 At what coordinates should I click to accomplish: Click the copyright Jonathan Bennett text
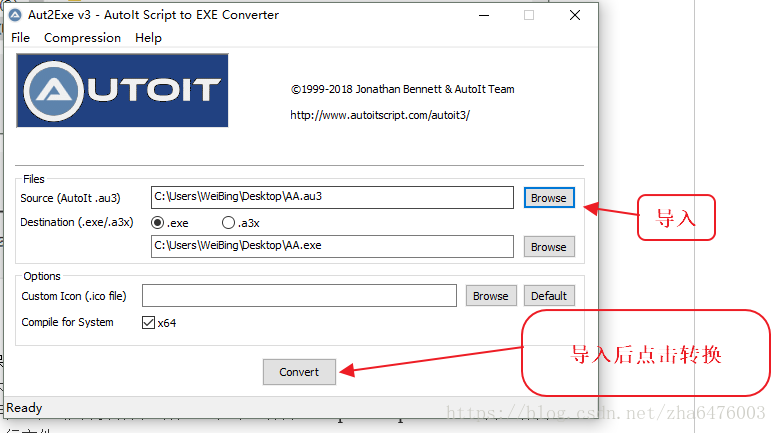(x=402, y=89)
